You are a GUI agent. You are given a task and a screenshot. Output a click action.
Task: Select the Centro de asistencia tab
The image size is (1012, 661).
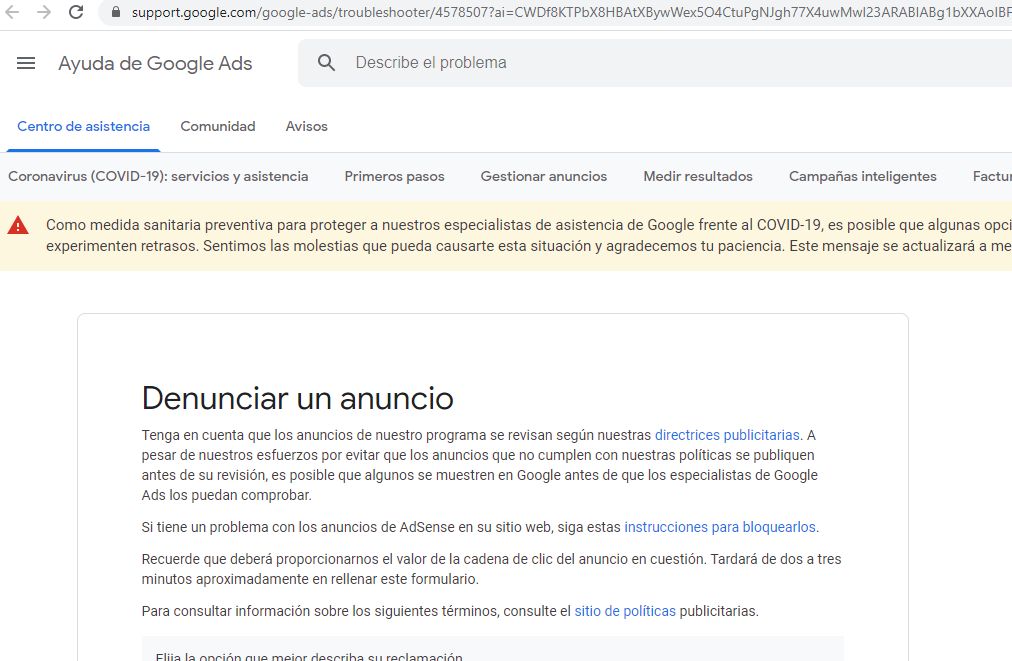[x=83, y=127]
